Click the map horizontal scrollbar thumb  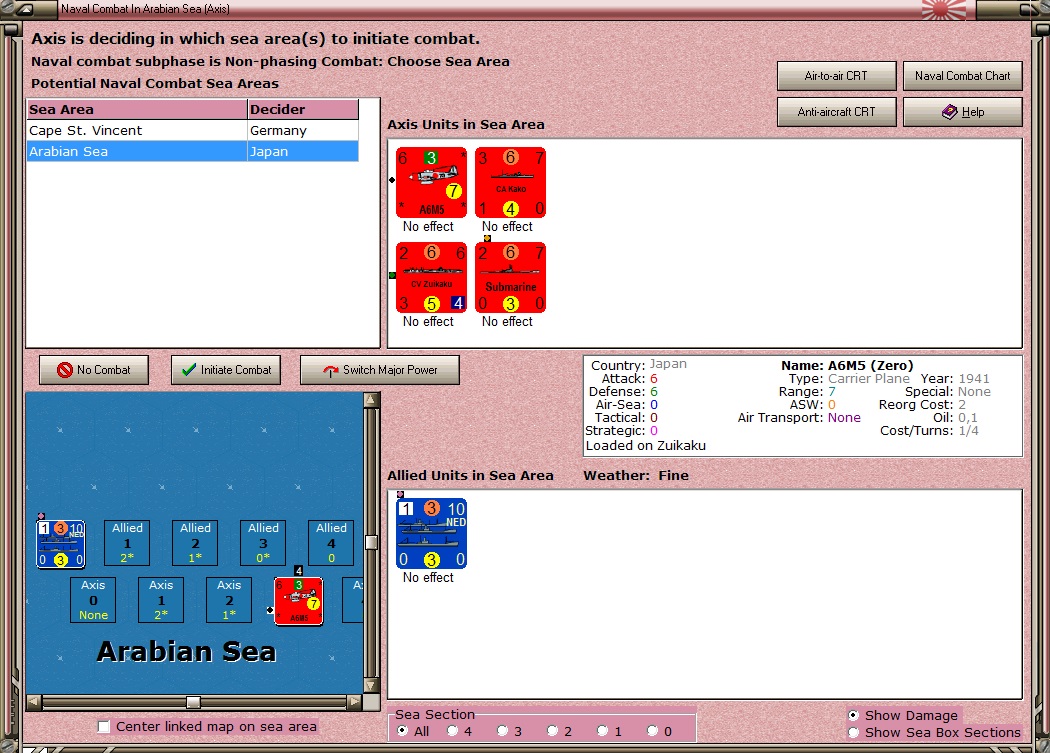(x=193, y=702)
